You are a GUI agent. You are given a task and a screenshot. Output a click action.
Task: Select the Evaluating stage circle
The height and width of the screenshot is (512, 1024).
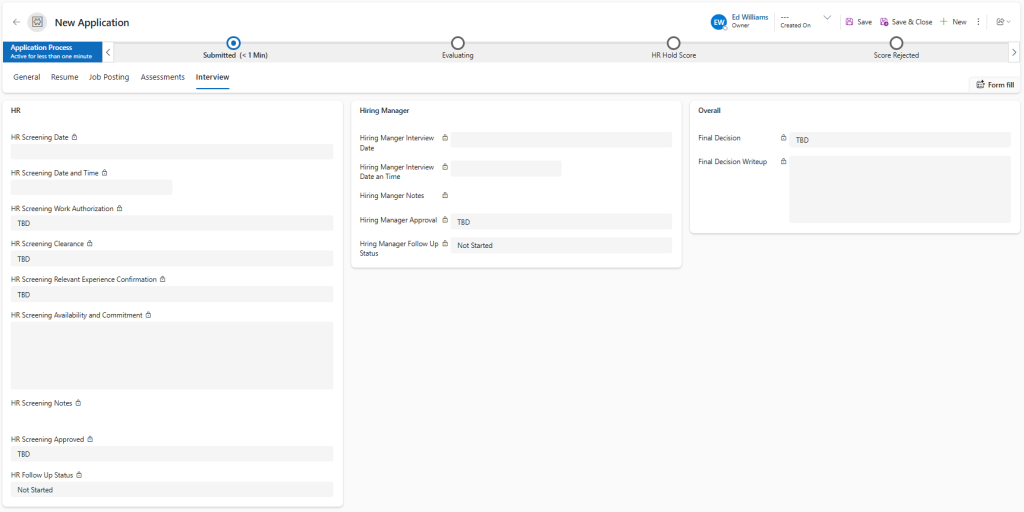[458, 43]
